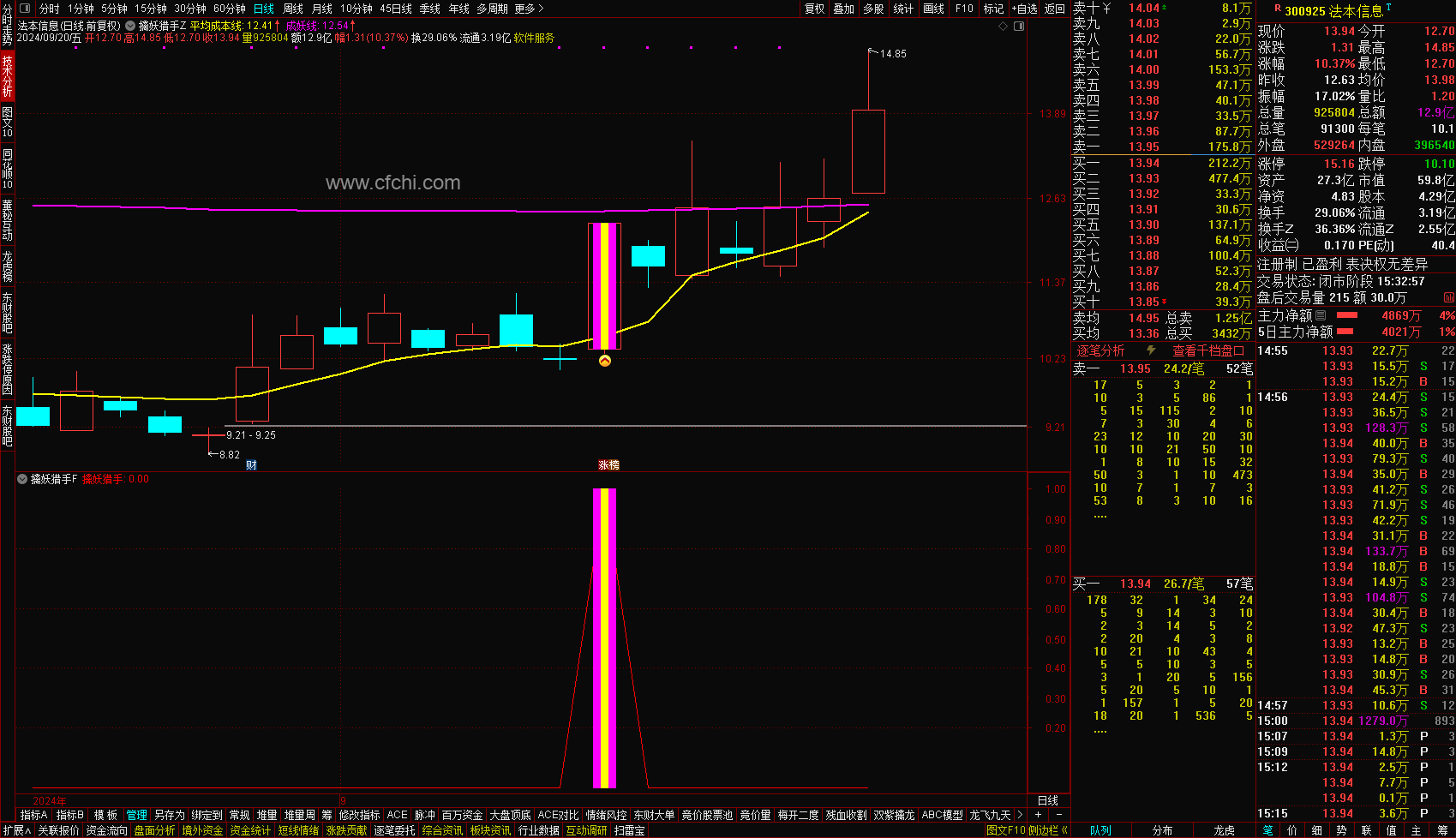The height and width of the screenshot is (838, 1456).
Task: Select the 价 price tab
Action: [1292, 830]
